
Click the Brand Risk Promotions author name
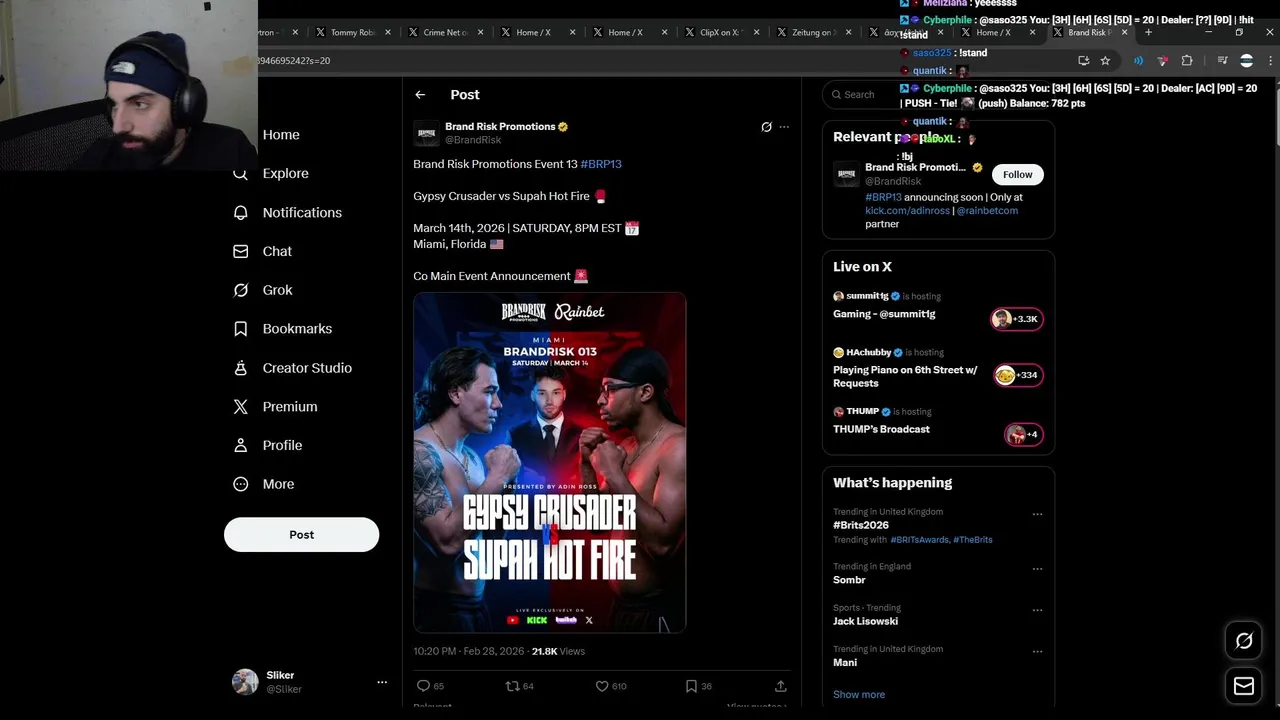pos(500,127)
